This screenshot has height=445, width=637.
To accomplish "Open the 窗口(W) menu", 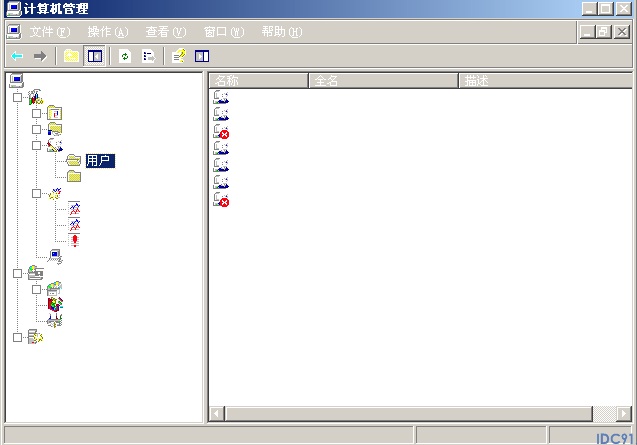I will point(224,32).
